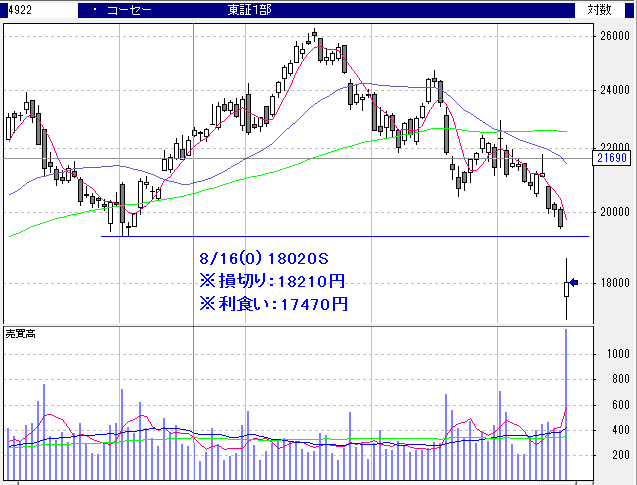Click the 売買高 volume panel label

pos(21,333)
